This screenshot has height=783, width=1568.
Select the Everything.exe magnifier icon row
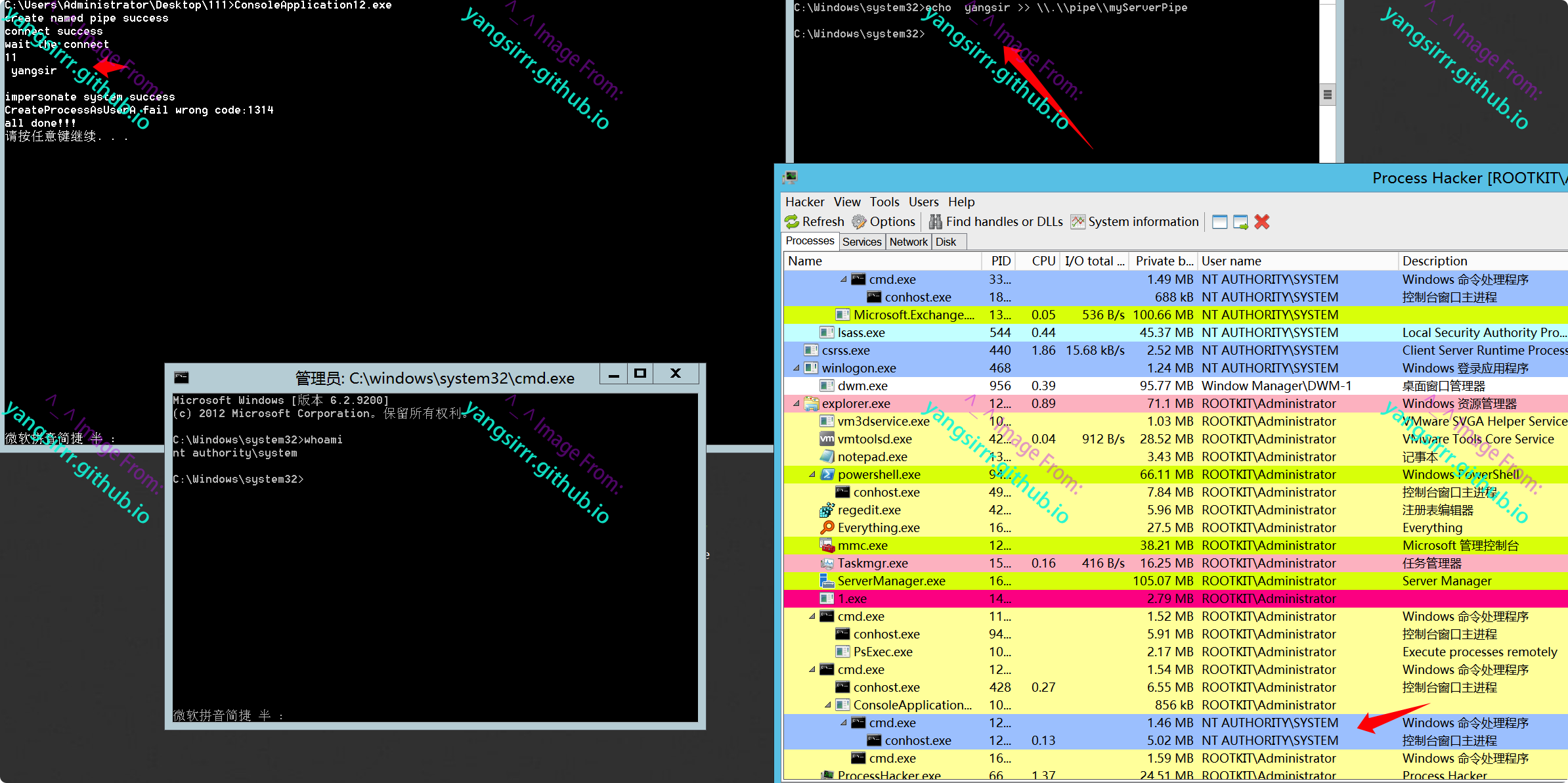[x=827, y=527]
